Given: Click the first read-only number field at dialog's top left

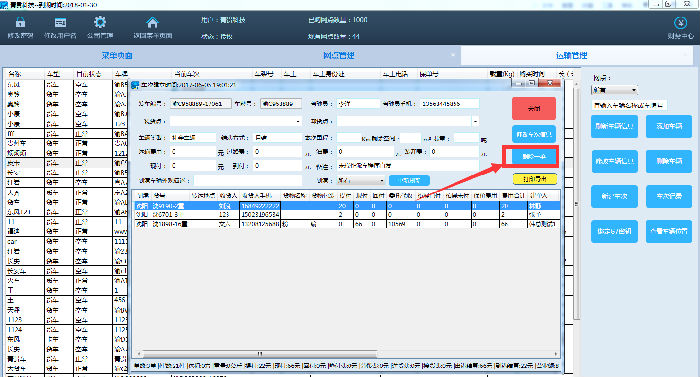Looking at the screenshot, I should (200, 104).
